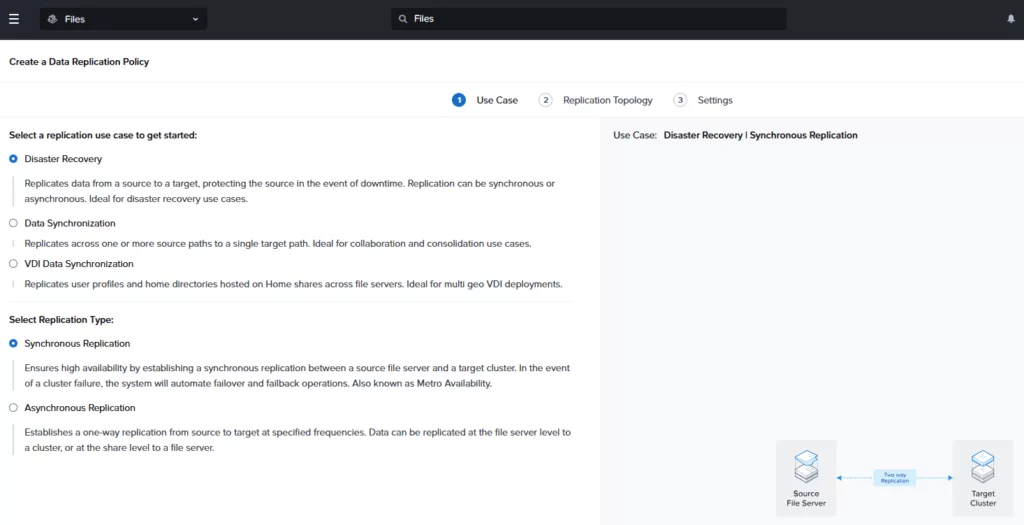Image resolution: width=1024 pixels, height=525 pixels.
Task: Select the Synchronous Replication type
Action: coord(14,343)
